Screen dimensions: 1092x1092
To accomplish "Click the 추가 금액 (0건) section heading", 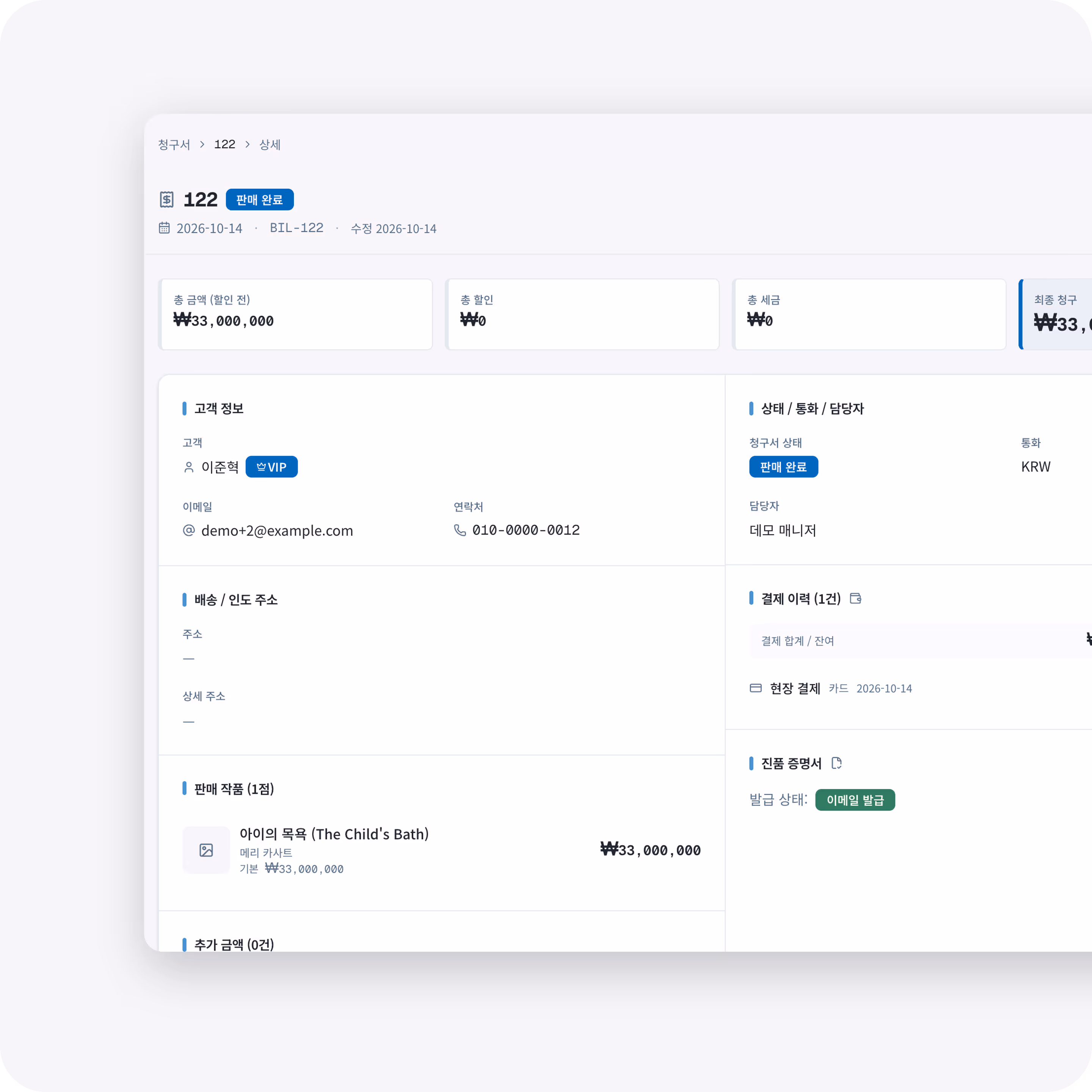I will [234, 945].
